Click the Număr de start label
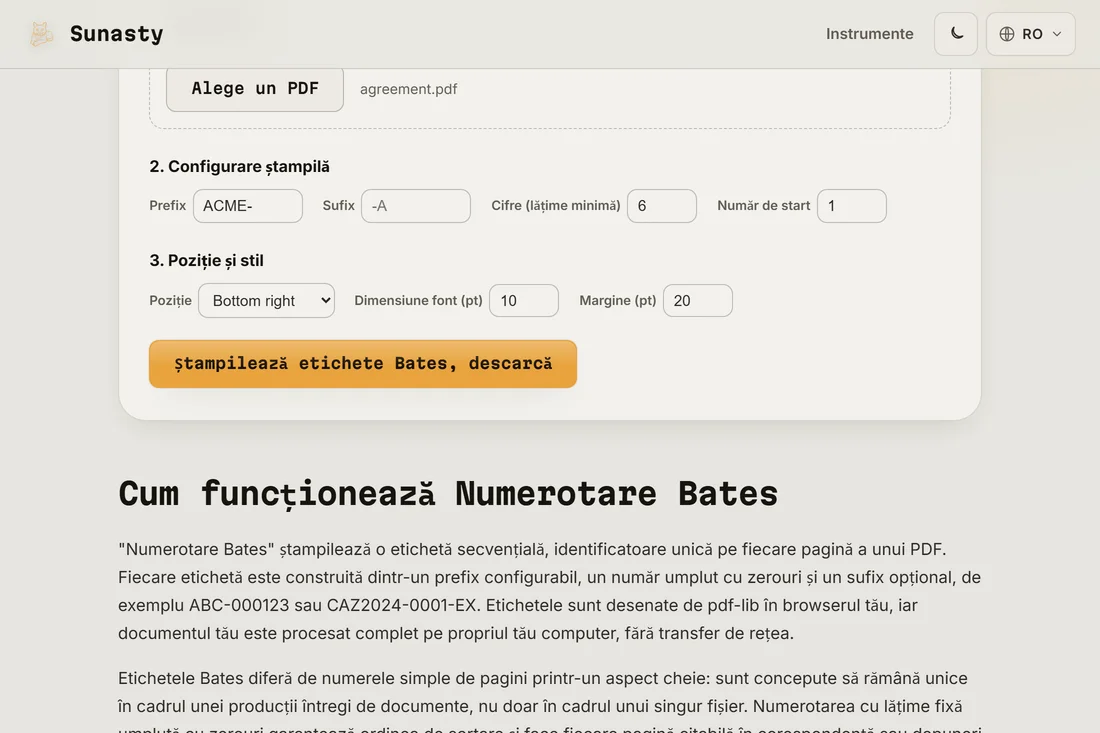Image resolution: width=1100 pixels, height=733 pixels. (763, 206)
